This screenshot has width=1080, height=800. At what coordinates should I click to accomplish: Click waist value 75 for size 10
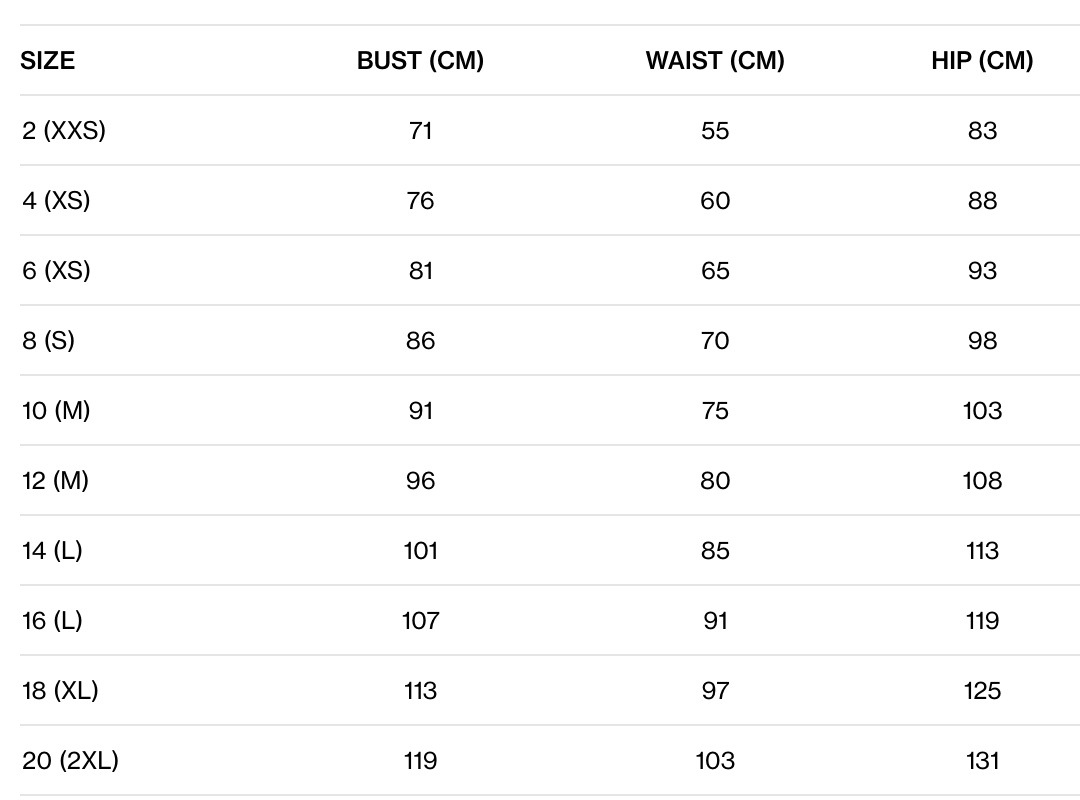[715, 411]
